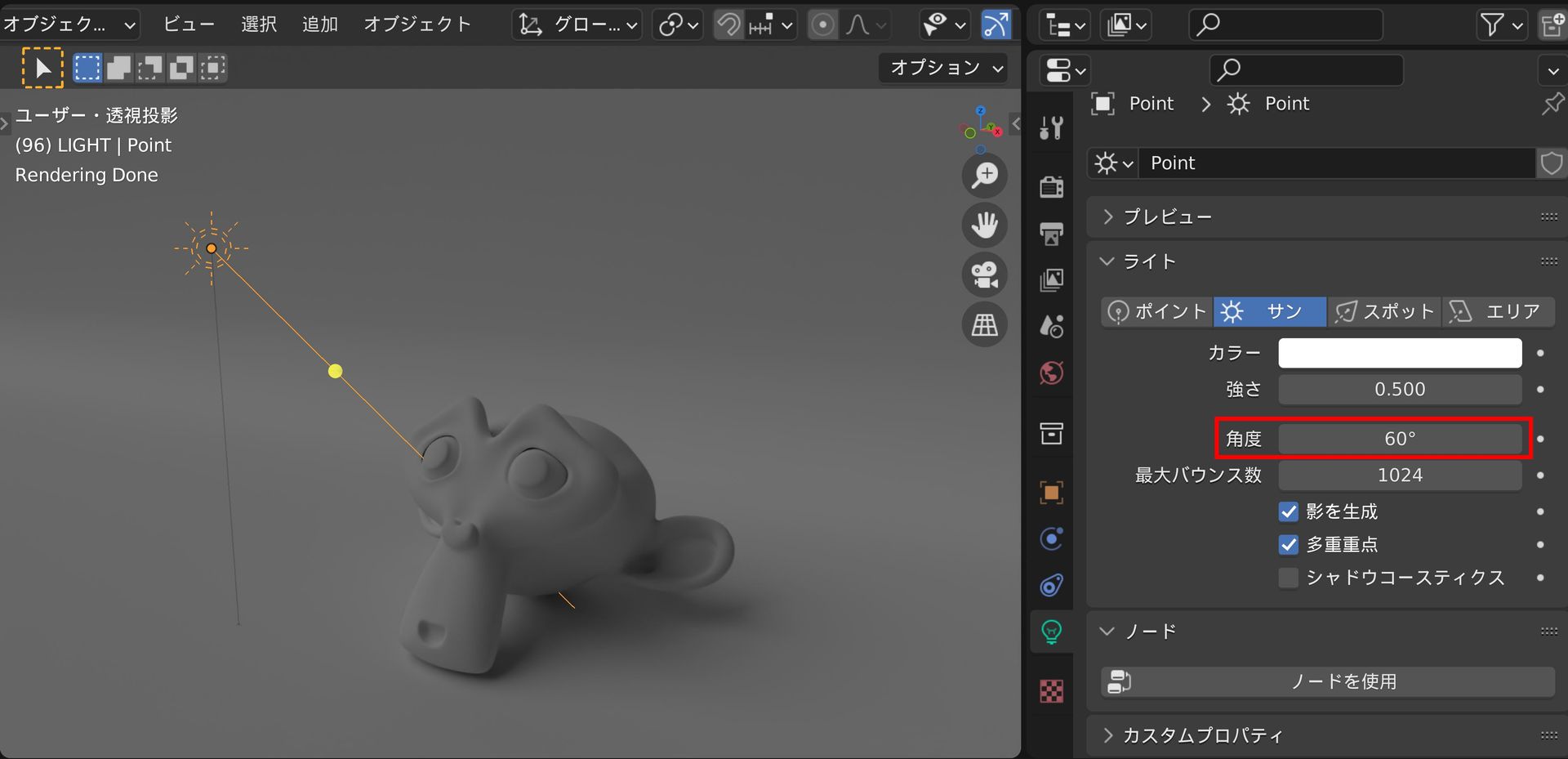The image size is (1568, 759).
Task: Select the World properties tab
Action: point(1051,373)
